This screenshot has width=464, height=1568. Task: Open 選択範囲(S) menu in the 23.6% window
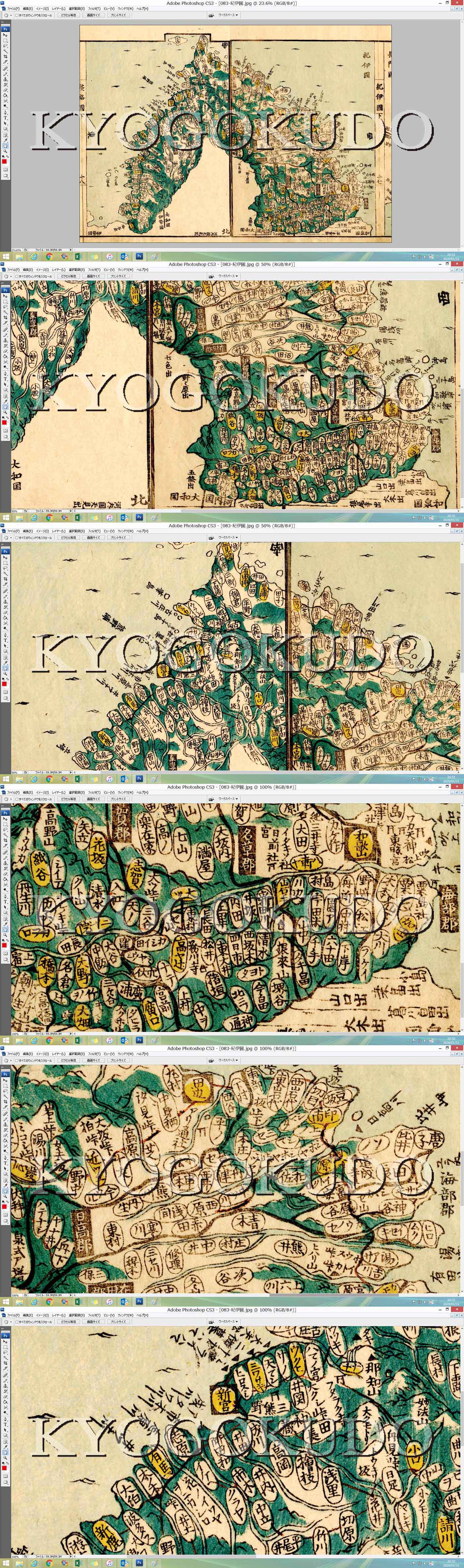(77, 9)
